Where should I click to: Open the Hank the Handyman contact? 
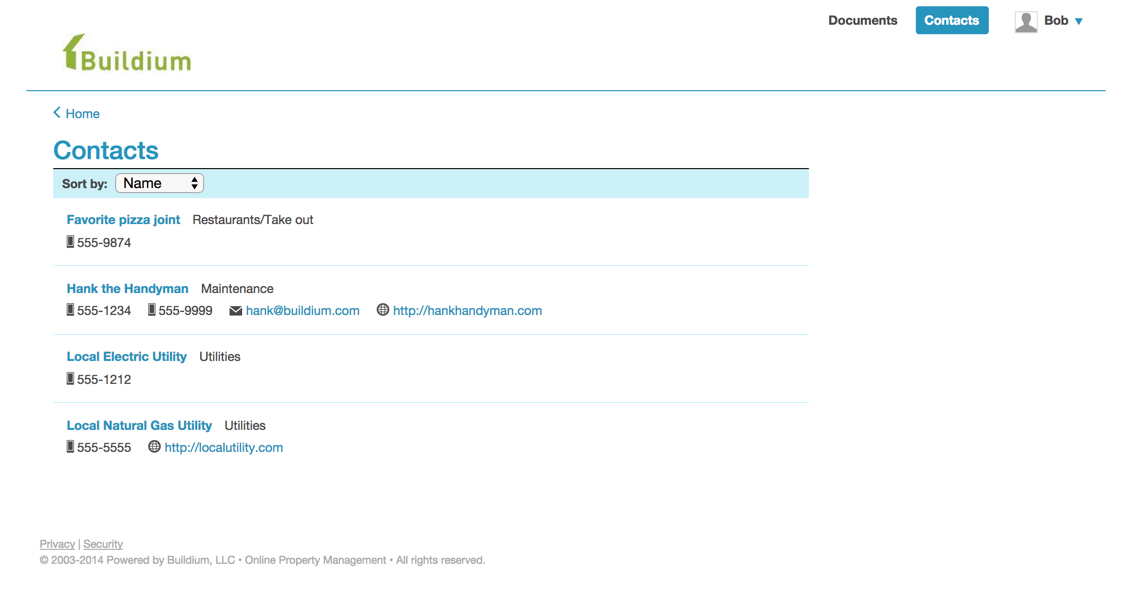[x=127, y=288]
